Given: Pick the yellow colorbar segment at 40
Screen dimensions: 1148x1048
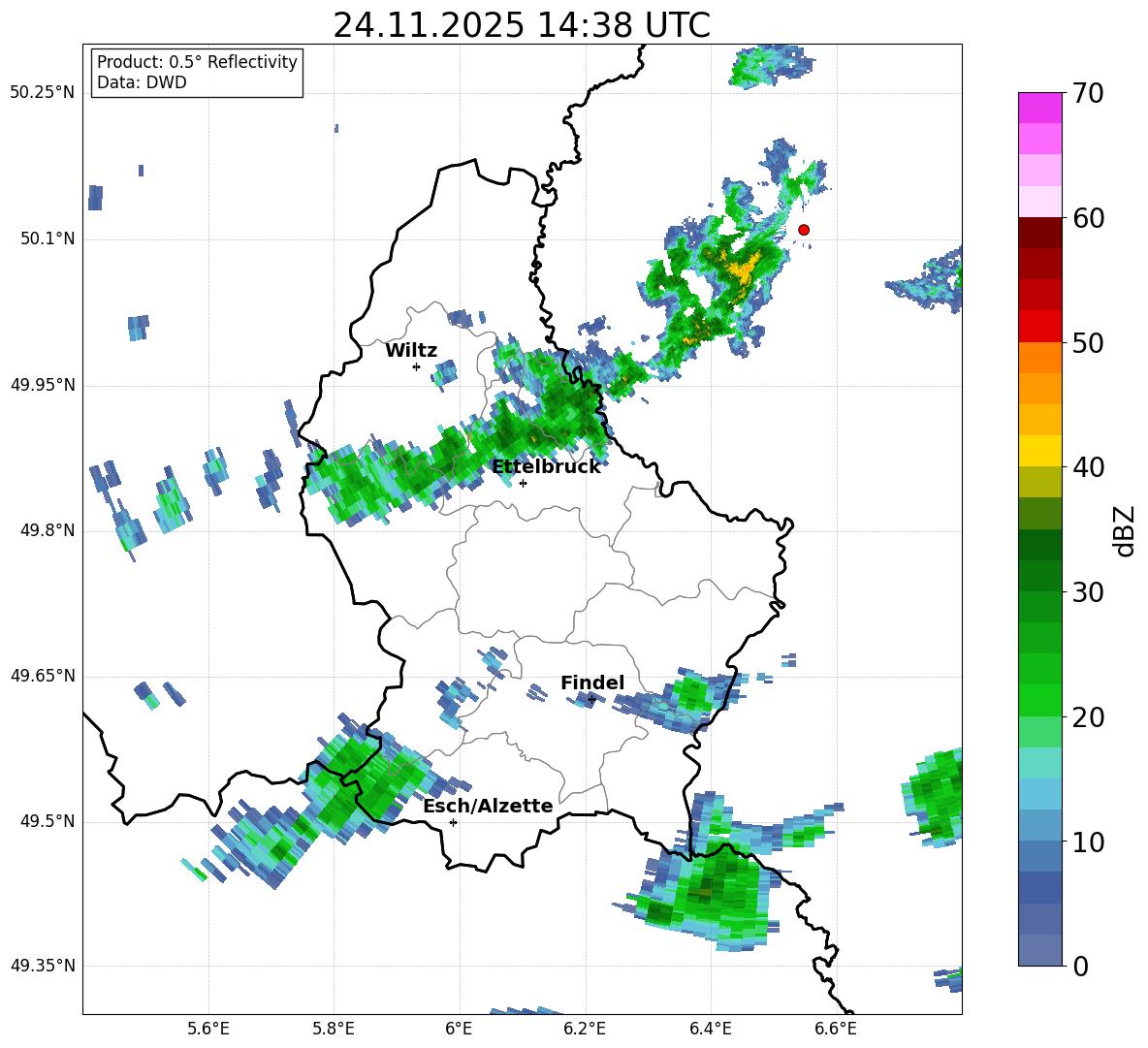Looking at the screenshot, I should pyautogui.click(x=1039, y=451).
